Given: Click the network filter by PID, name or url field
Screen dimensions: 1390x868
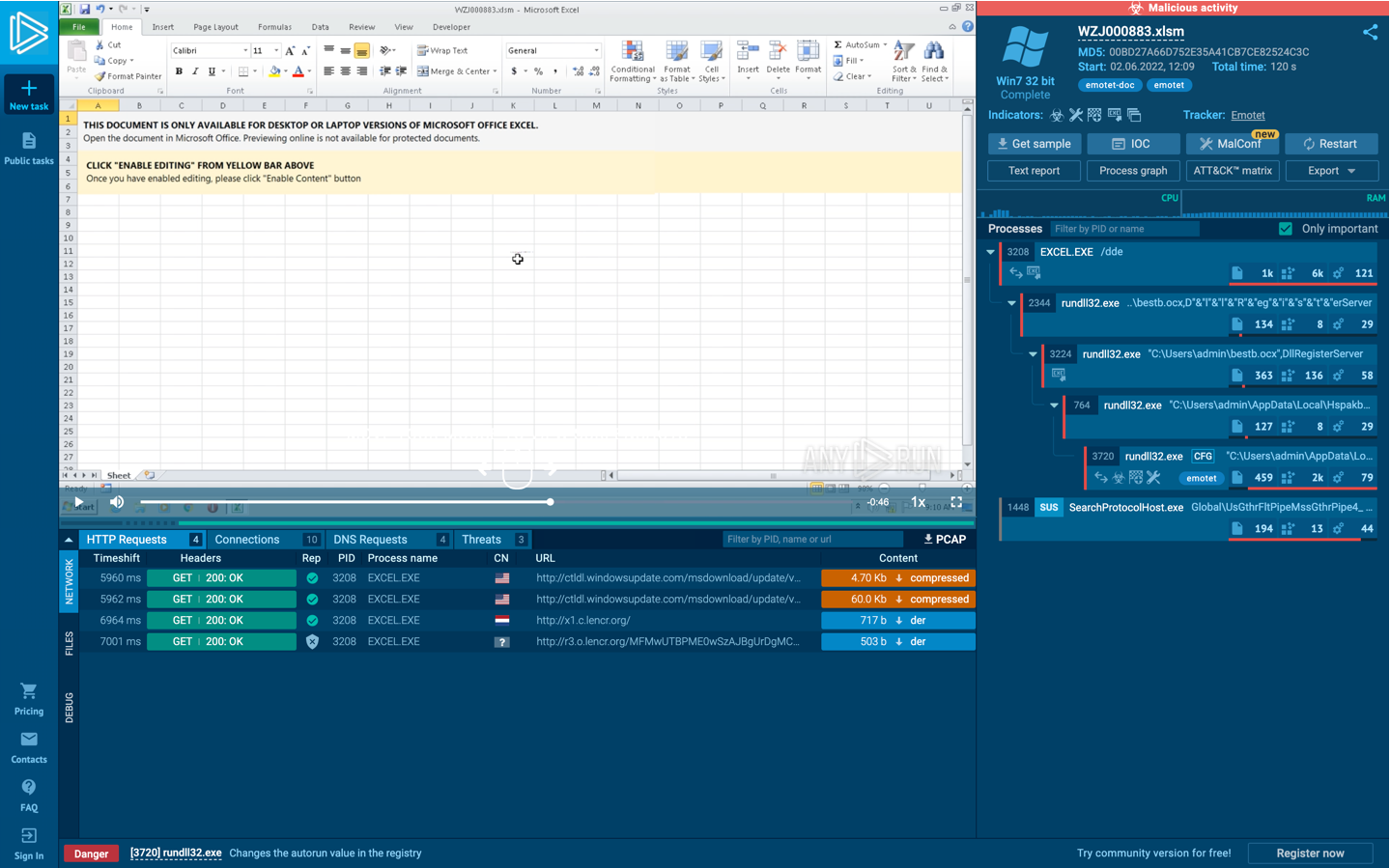Looking at the screenshot, I should pos(812,540).
